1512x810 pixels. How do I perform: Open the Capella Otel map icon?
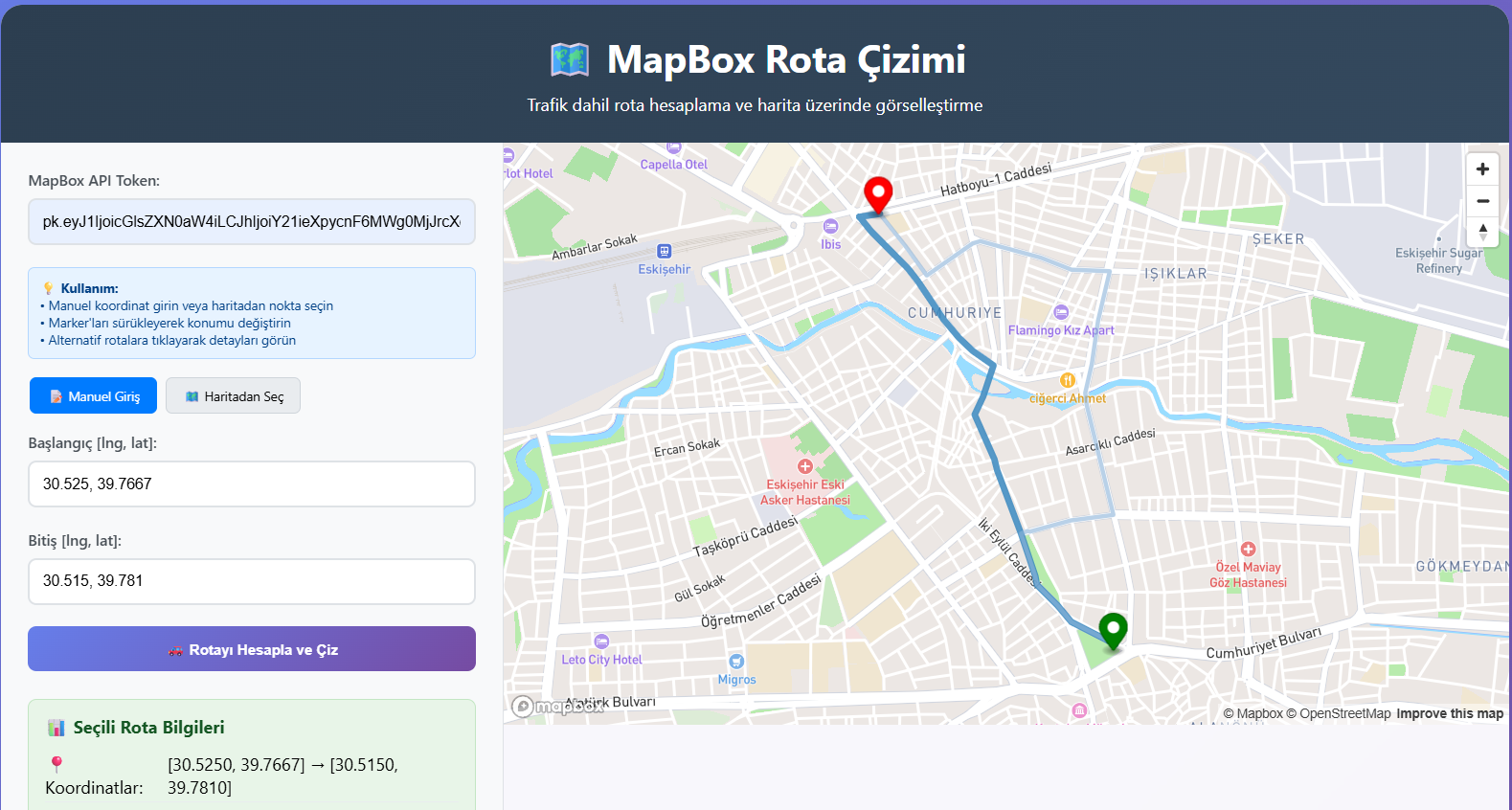[x=674, y=147]
